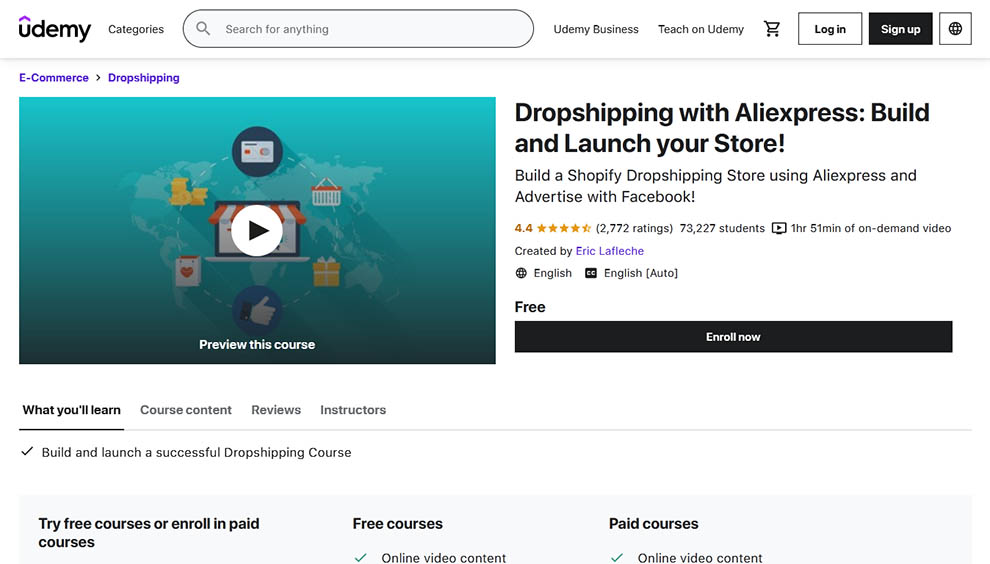Click the star rating icons

tap(564, 228)
